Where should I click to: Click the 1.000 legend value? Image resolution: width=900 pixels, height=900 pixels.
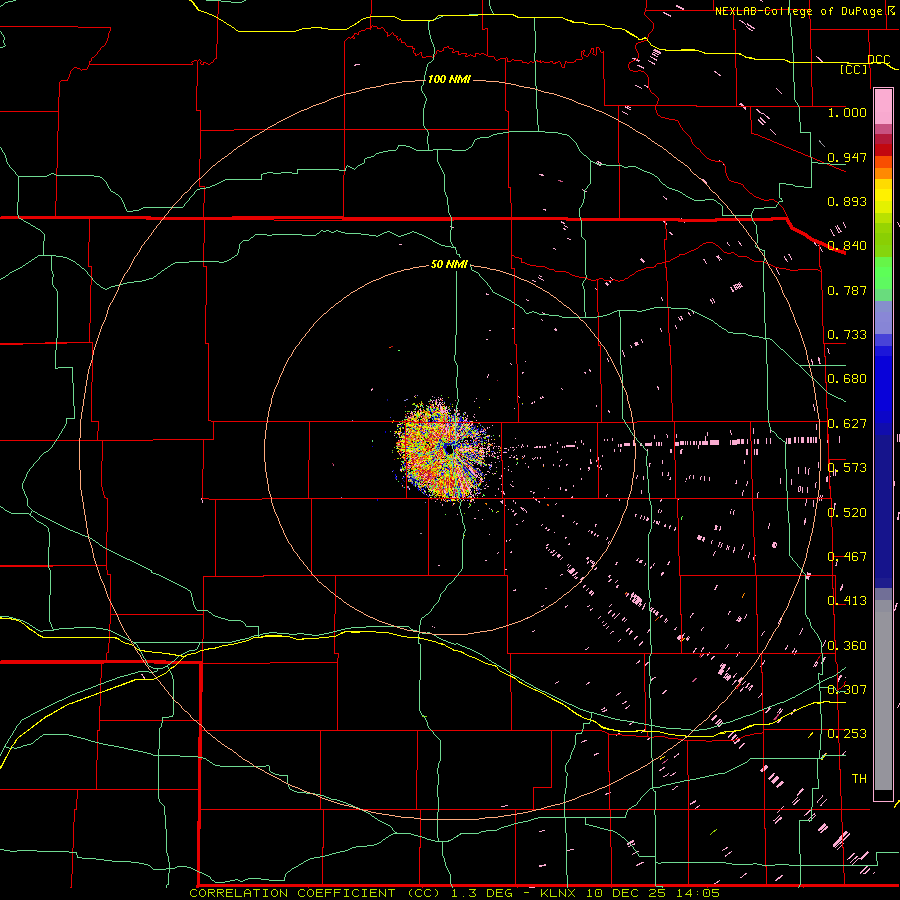click(x=847, y=112)
